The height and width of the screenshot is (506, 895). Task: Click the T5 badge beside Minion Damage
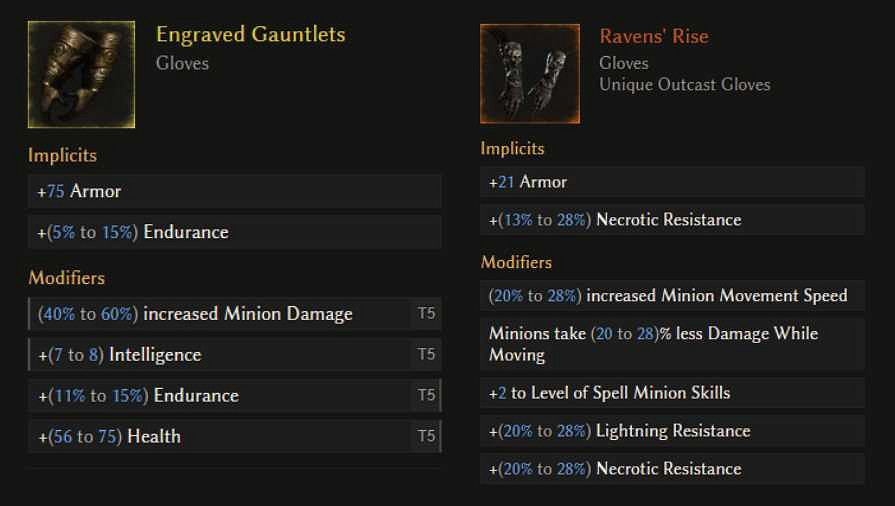[426, 314]
